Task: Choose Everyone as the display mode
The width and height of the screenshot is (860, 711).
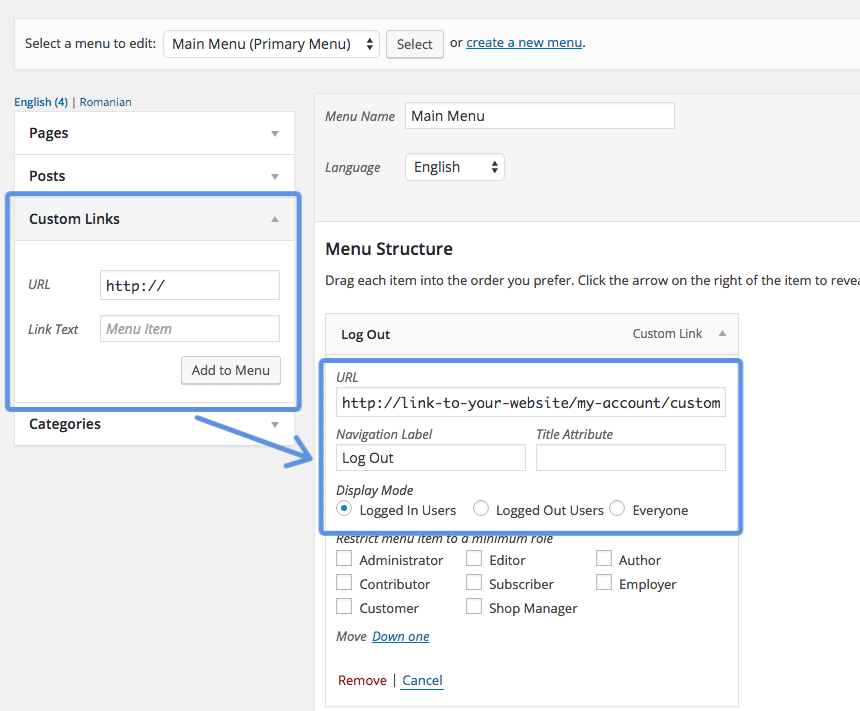Action: pos(617,509)
